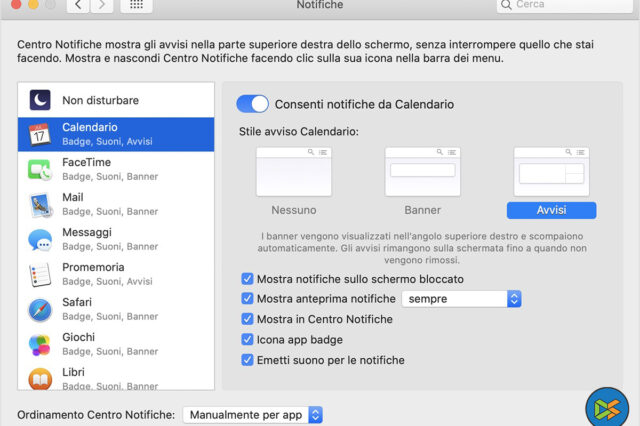Select the Mail stamp icon

click(40, 205)
